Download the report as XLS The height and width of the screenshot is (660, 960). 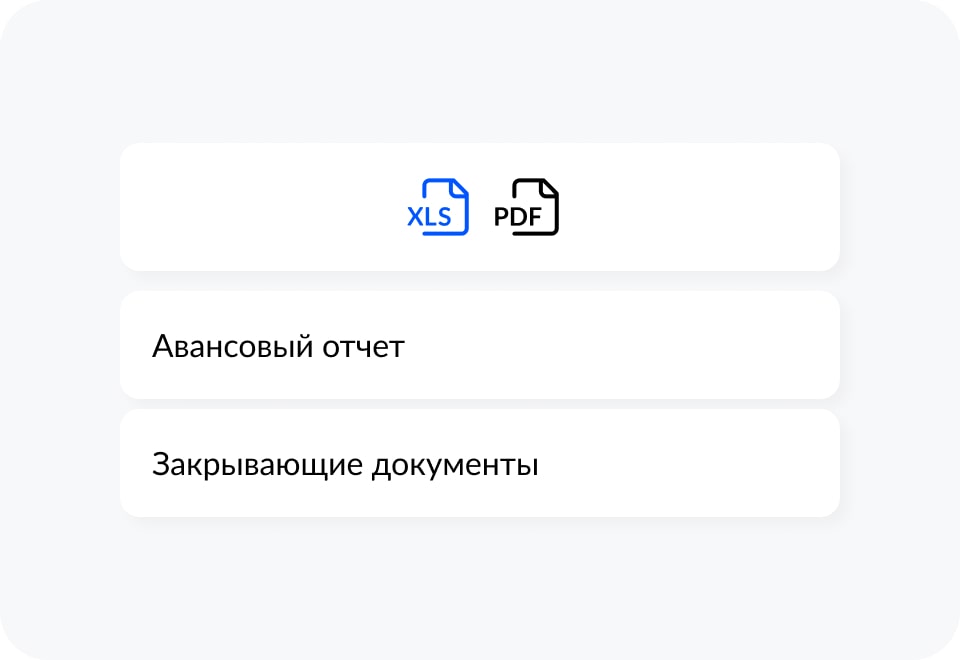[439, 207]
